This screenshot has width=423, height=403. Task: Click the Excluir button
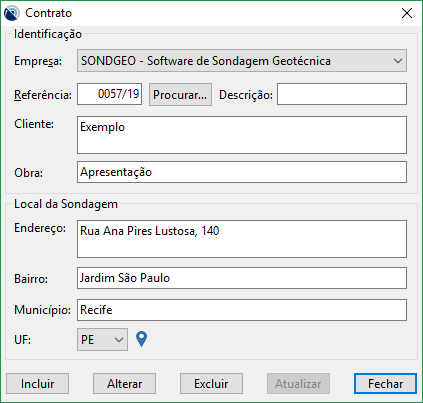pyautogui.click(x=211, y=384)
